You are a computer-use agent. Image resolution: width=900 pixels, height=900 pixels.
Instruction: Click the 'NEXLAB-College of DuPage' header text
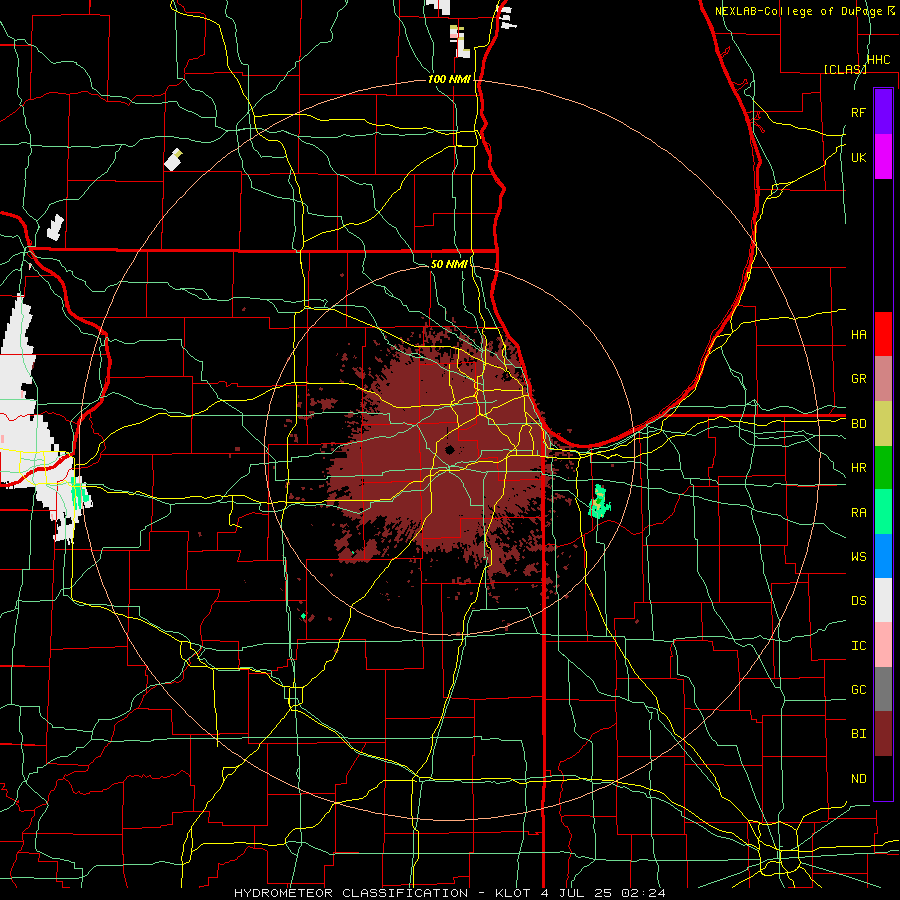[799, 11]
